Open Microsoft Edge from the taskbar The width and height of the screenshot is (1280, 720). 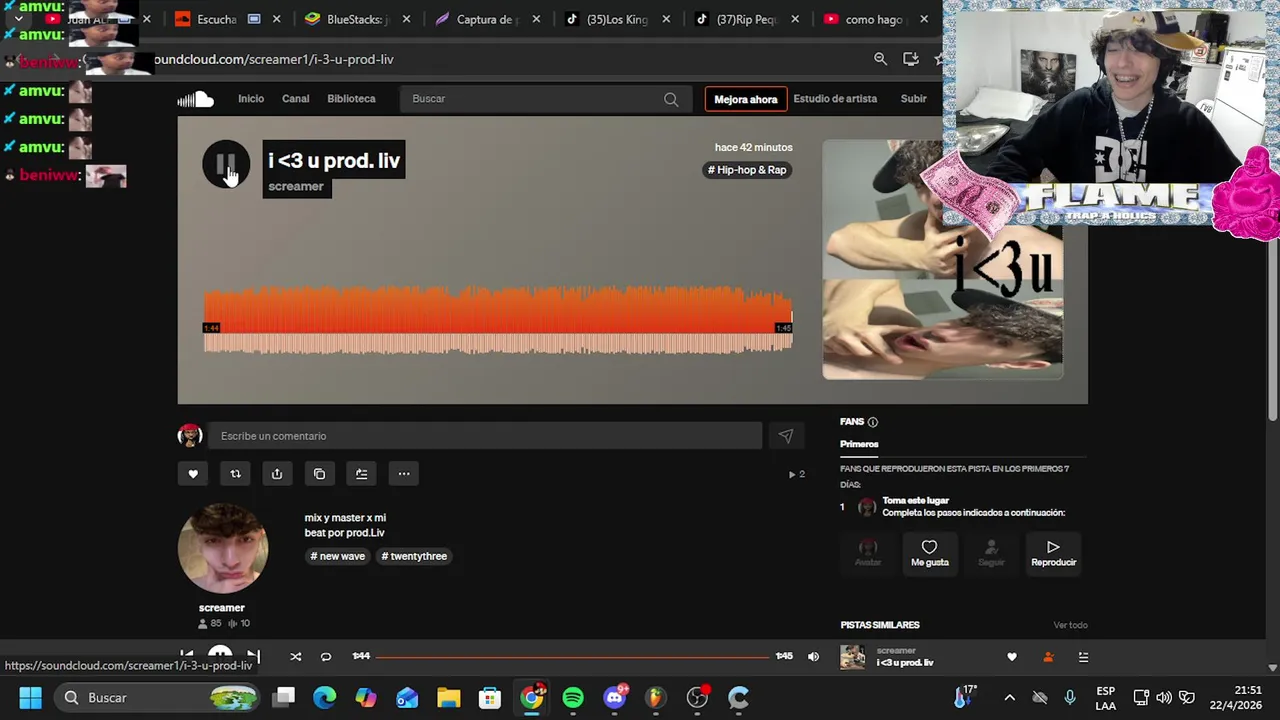point(325,697)
